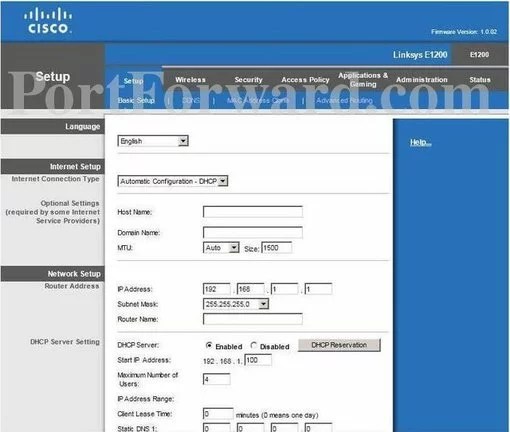Click the Linksys E1200 title text
Viewport: 510px width, 432px height.
420,55
